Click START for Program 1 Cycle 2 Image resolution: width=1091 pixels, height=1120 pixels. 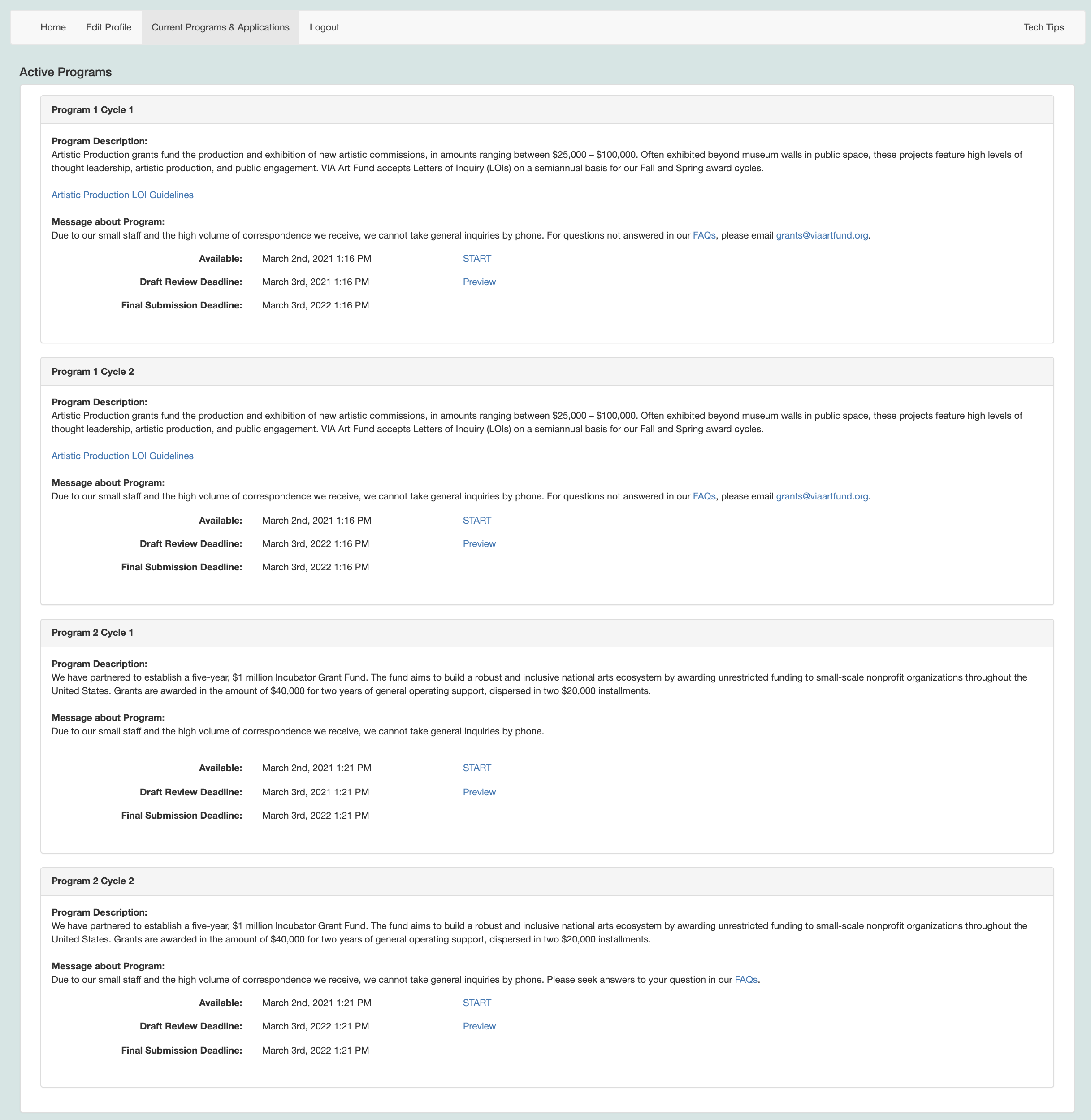tap(477, 521)
